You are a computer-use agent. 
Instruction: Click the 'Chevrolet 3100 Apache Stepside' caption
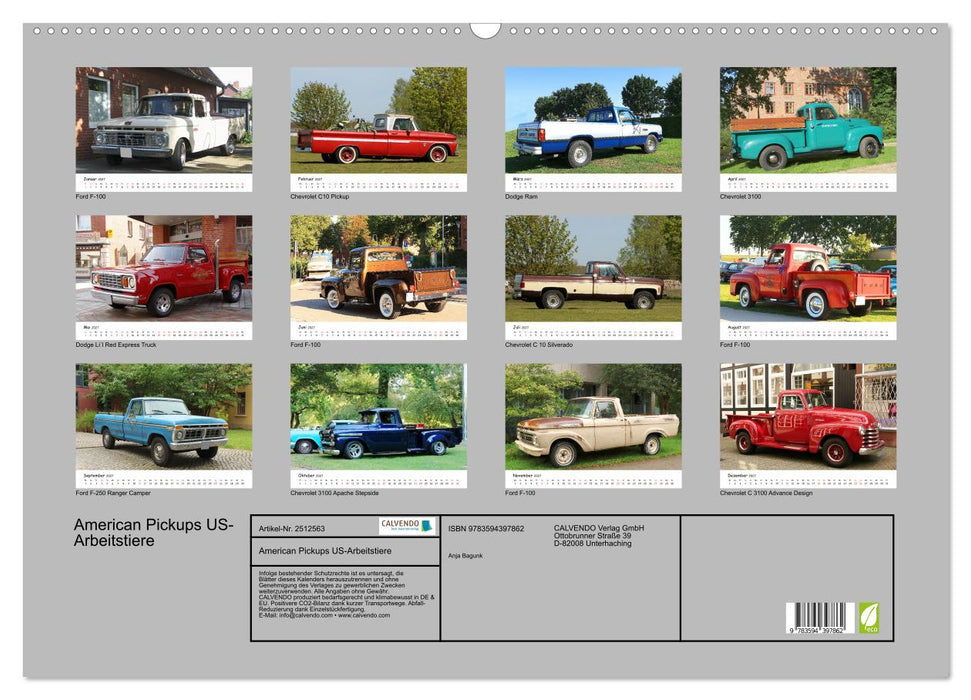click(334, 493)
